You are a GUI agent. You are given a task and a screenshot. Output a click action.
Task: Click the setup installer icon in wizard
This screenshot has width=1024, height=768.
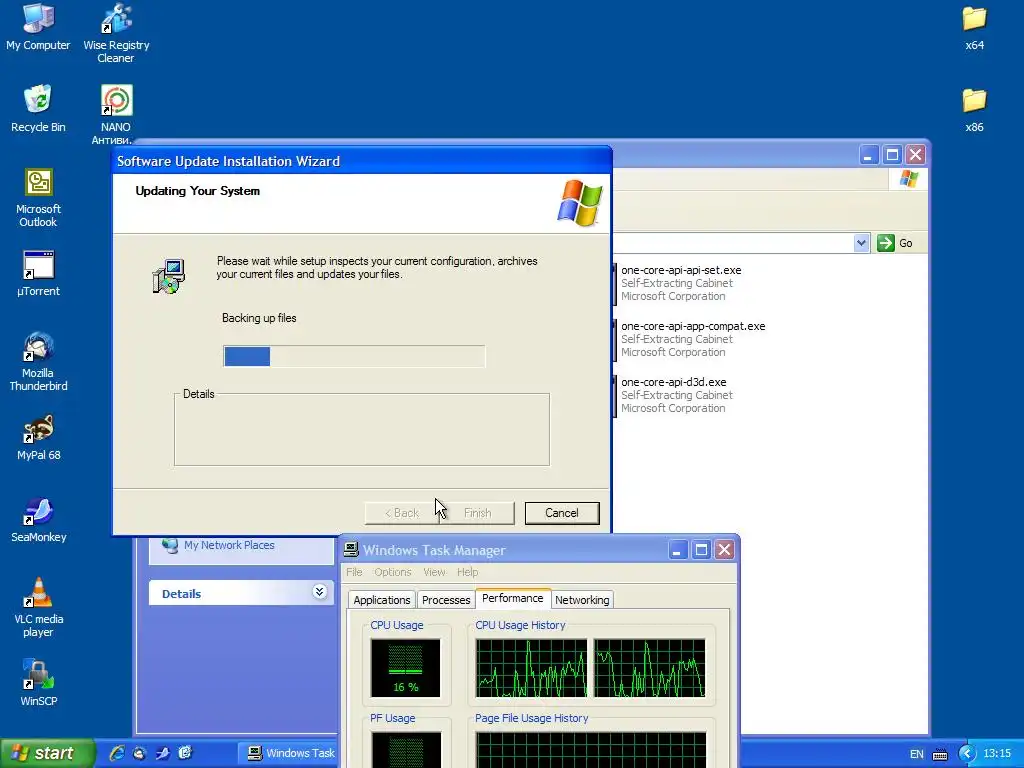pos(168,276)
